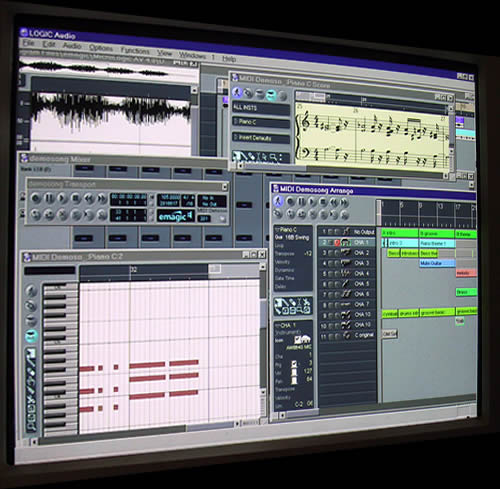Open the Options menu
The height and width of the screenshot is (489, 500).
[101, 48]
